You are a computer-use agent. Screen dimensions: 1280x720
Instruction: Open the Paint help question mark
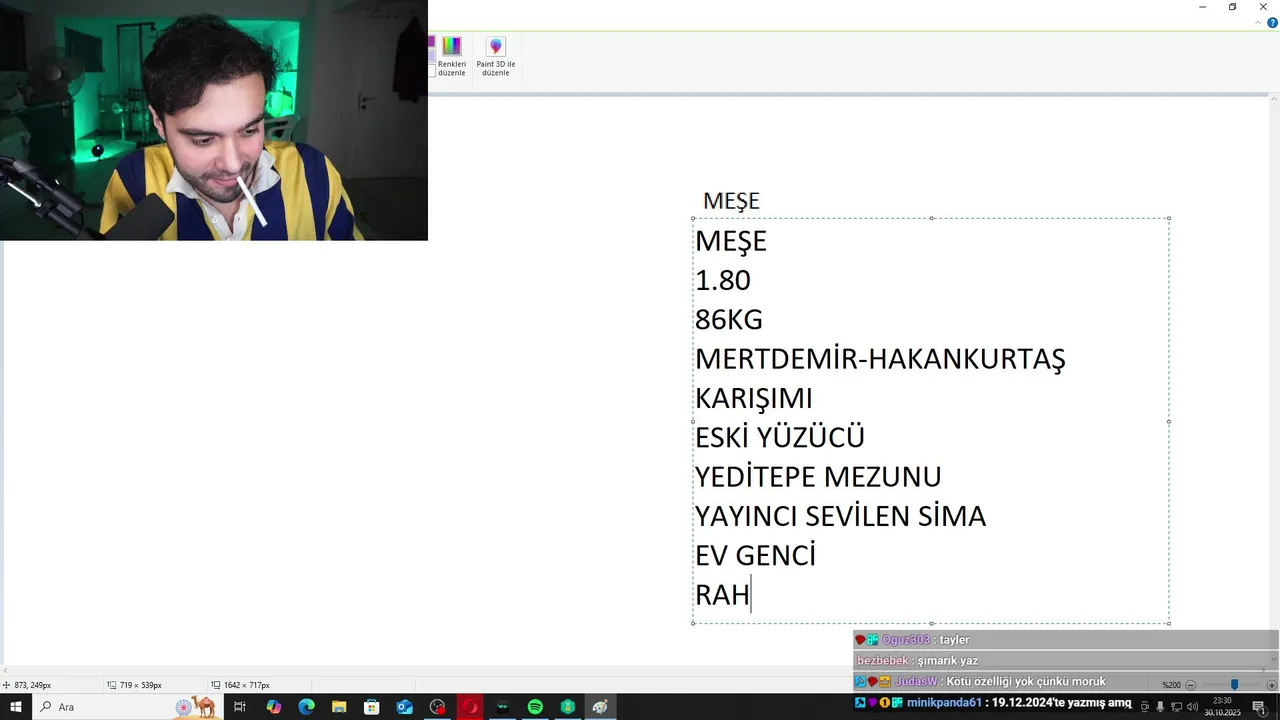[1272, 22]
